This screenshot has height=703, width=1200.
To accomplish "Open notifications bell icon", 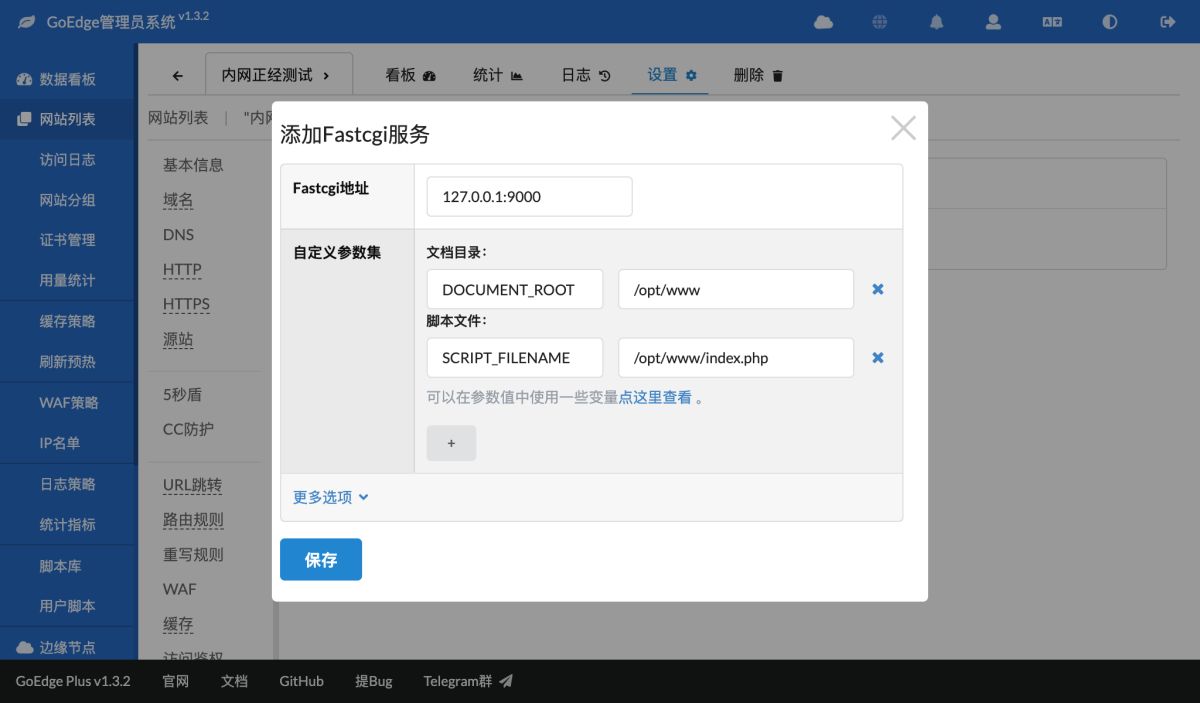I will tap(937, 21).
